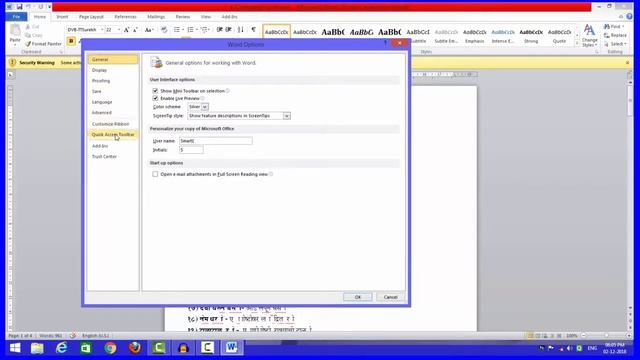Click the Grow Font icon
This screenshot has width=640, height=360.
click(x=127, y=30)
